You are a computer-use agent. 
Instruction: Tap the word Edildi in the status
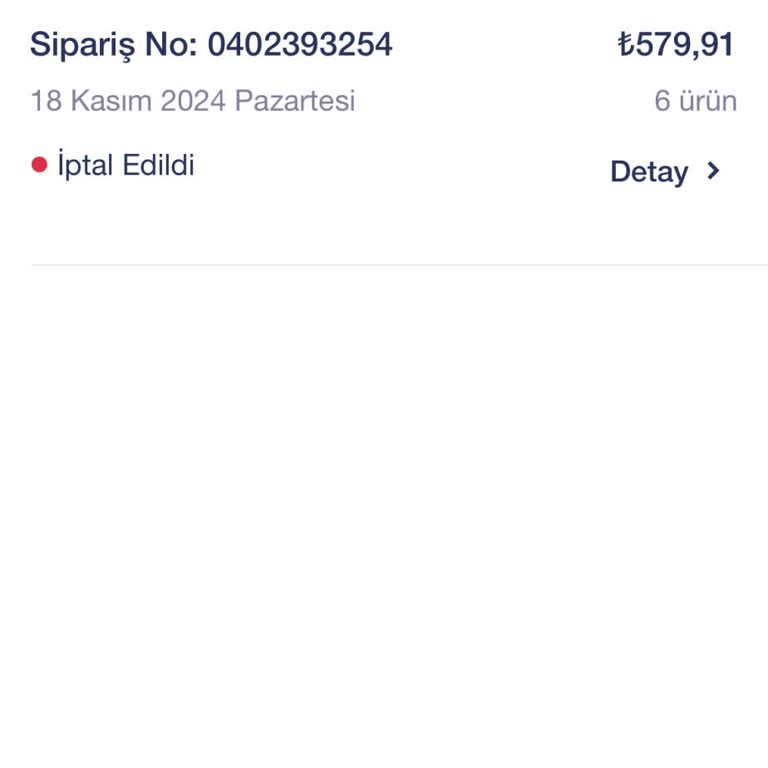click(x=158, y=165)
